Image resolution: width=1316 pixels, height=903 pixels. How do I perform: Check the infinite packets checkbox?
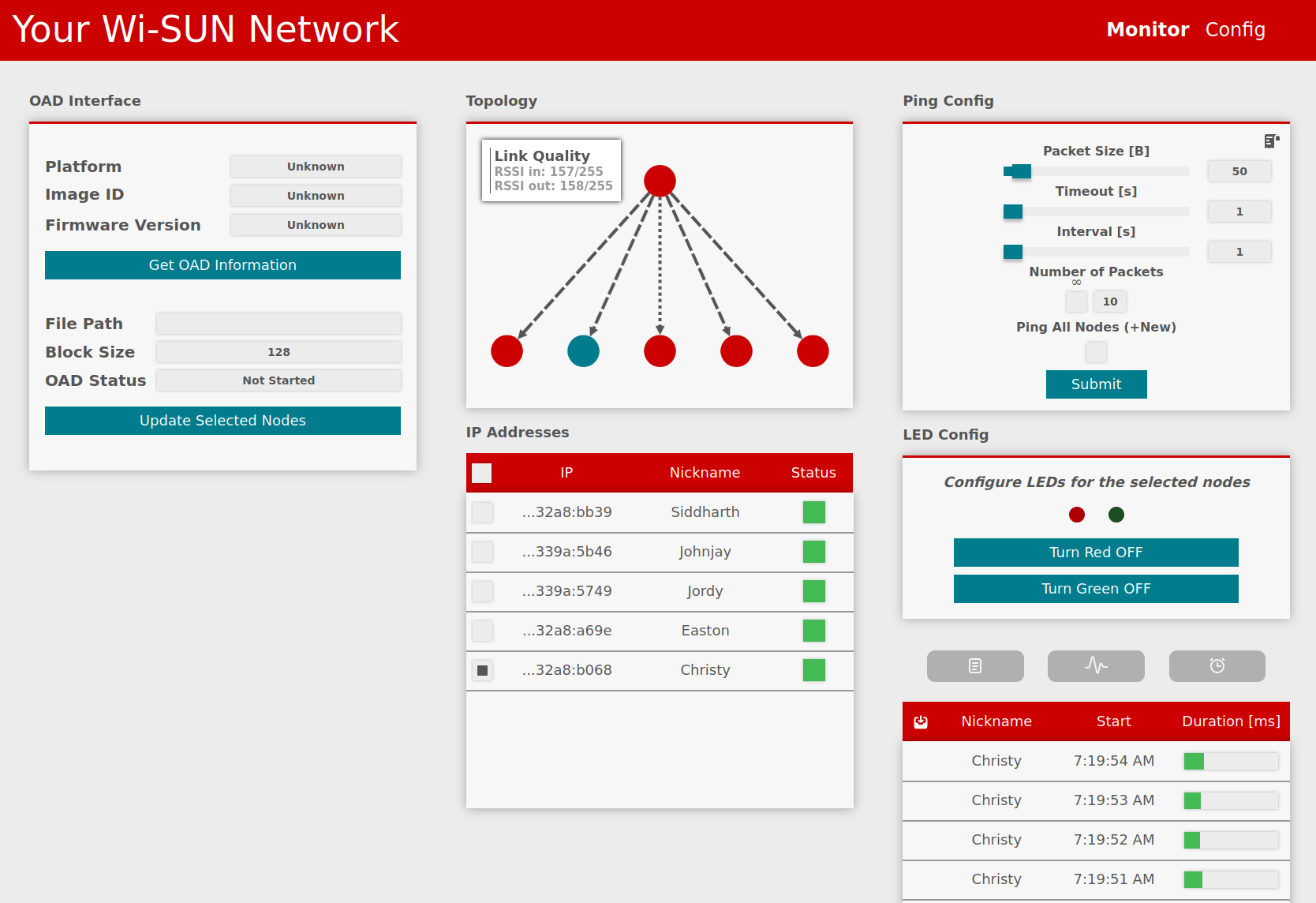[1076, 302]
